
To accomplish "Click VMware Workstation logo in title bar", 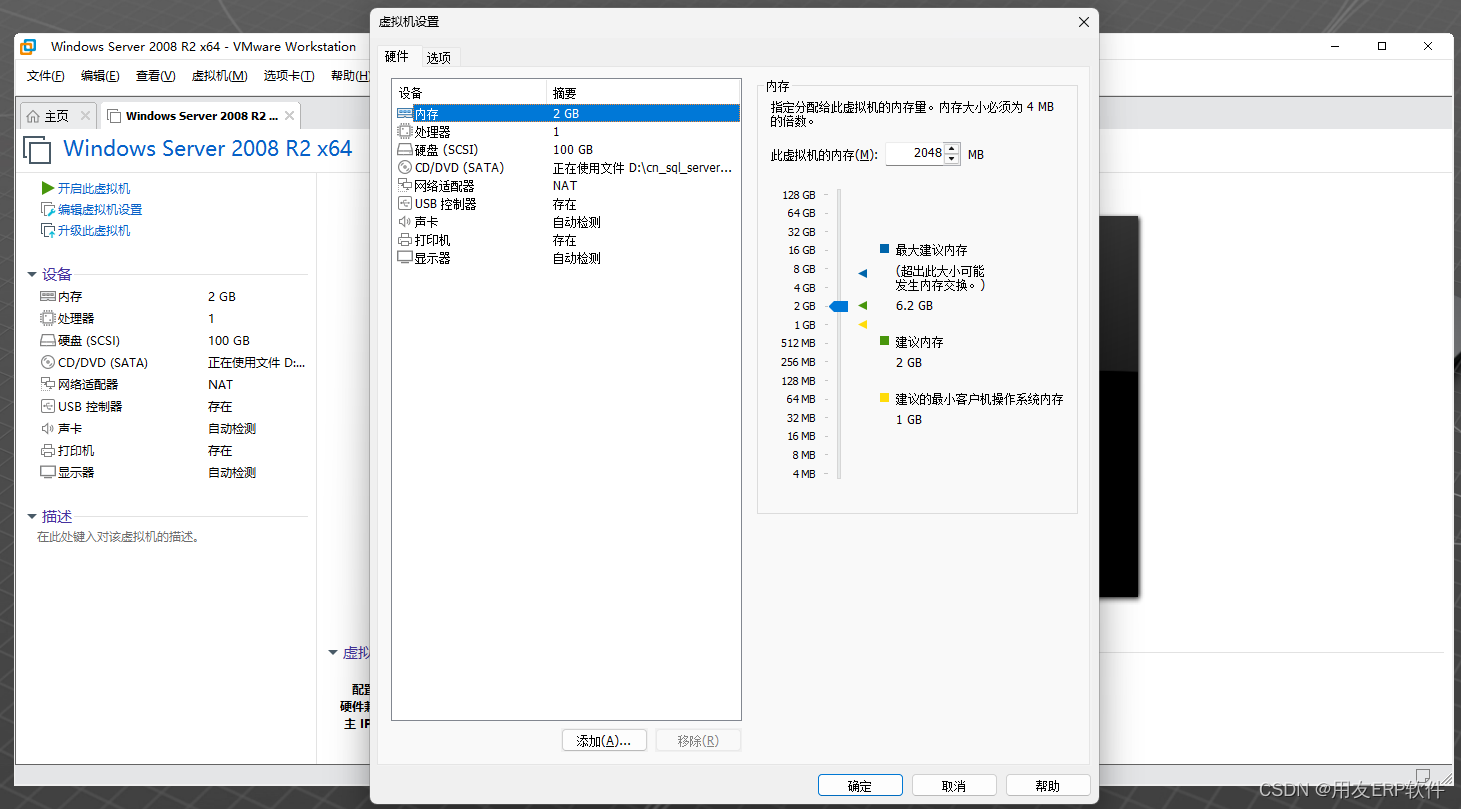I will 28,46.
